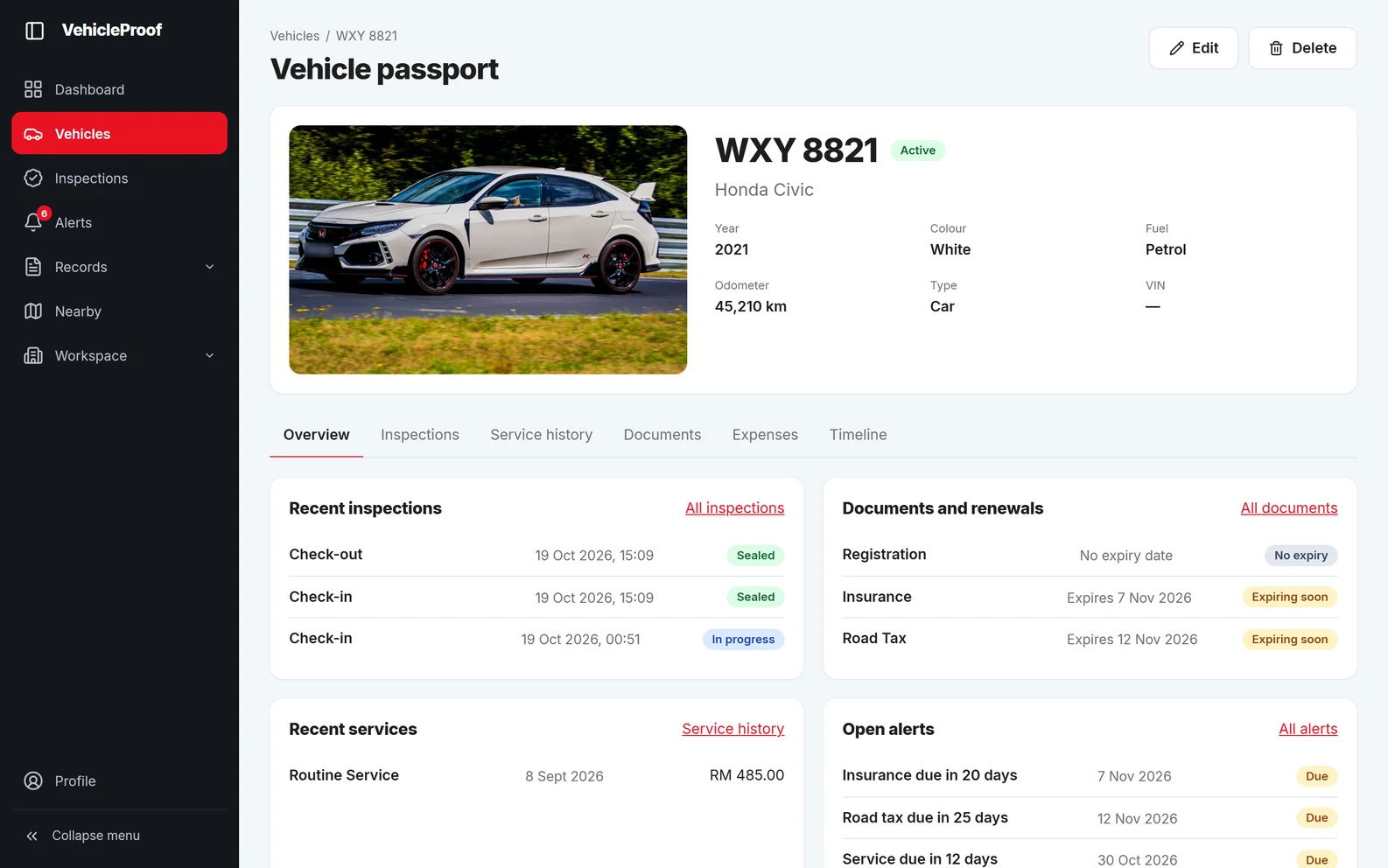Click the RM 485.00 service cost

(x=747, y=775)
